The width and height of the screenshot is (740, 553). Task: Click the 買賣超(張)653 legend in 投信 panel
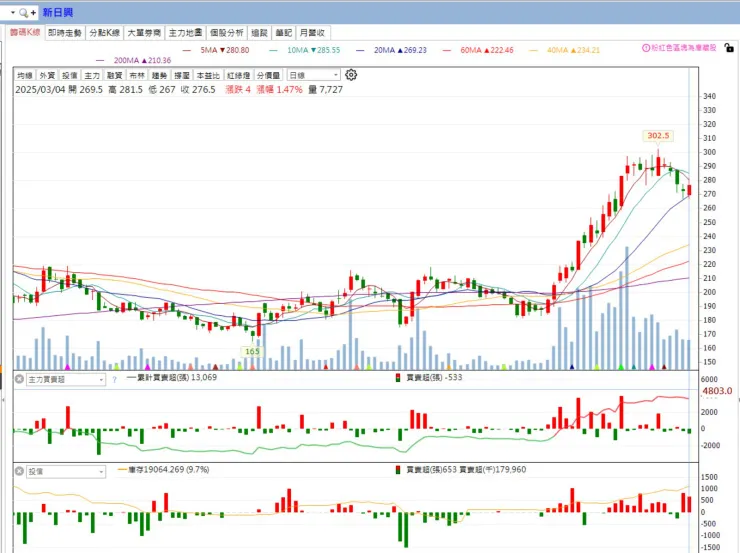(427, 469)
